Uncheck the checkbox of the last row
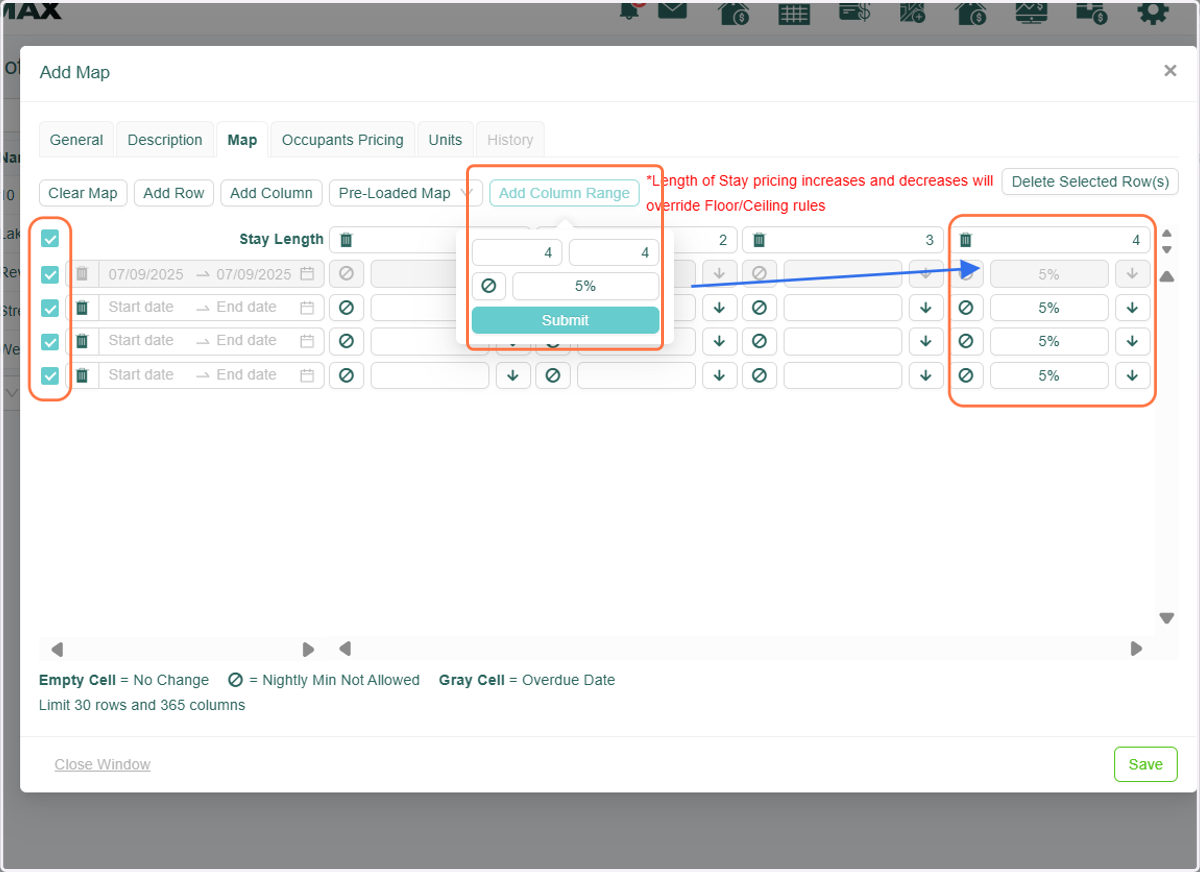Screen dimensions: 1200x872 50,376
